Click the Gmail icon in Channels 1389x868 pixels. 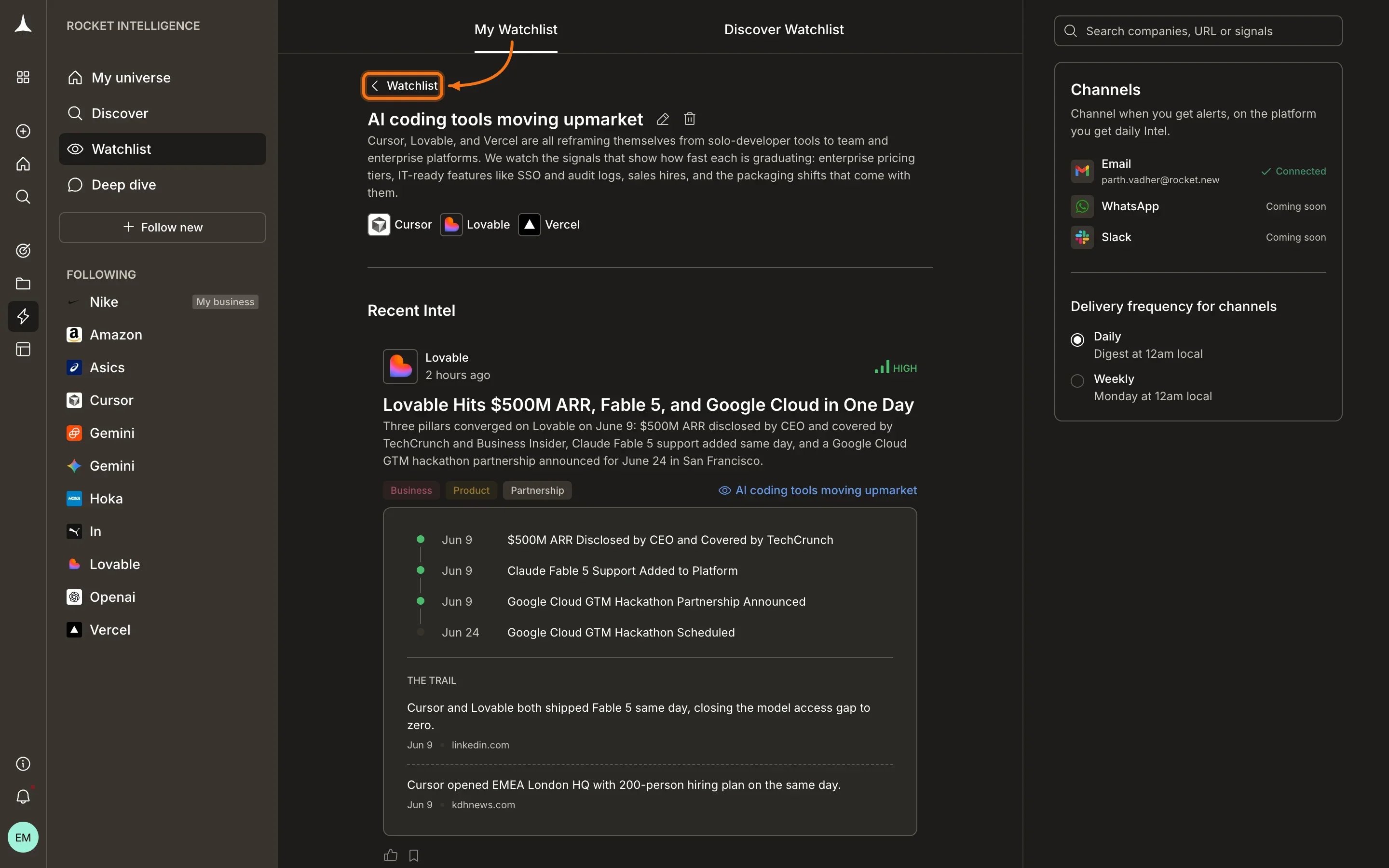[x=1082, y=171]
